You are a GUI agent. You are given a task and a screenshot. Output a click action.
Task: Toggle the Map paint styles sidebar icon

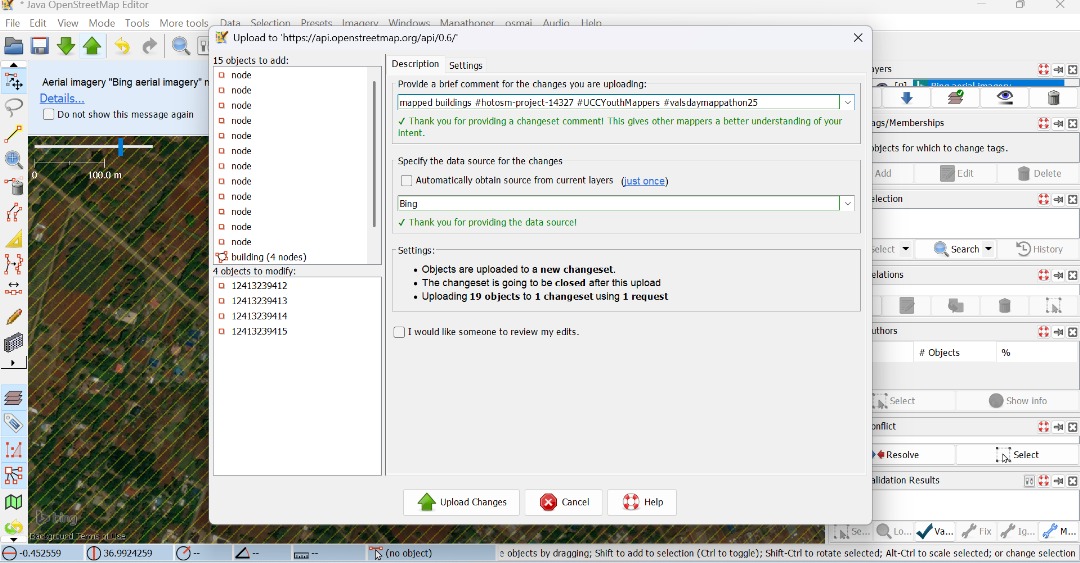pyautogui.click(x=13, y=502)
